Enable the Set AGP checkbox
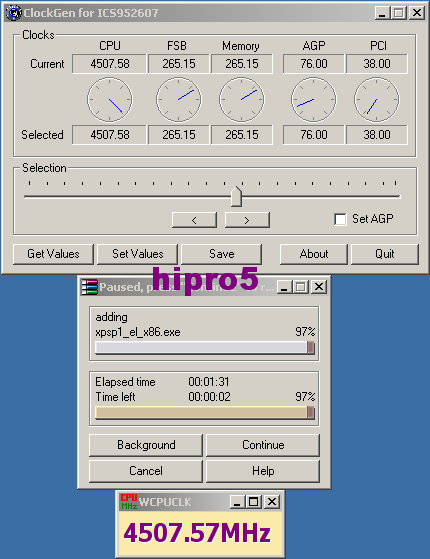Viewport: 430px width, 559px height. (x=340, y=219)
